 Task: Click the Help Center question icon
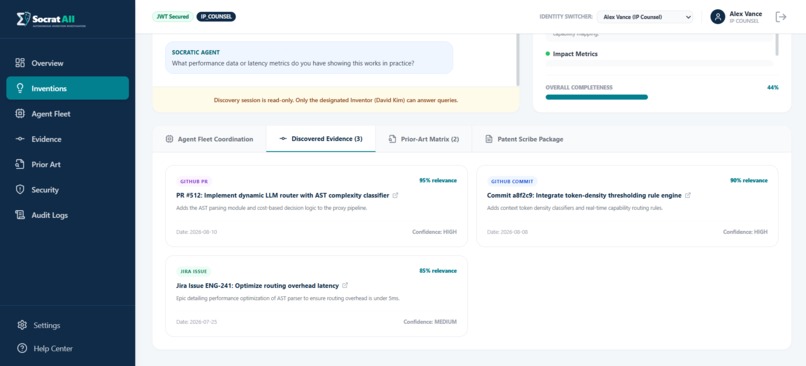[x=22, y=349]
